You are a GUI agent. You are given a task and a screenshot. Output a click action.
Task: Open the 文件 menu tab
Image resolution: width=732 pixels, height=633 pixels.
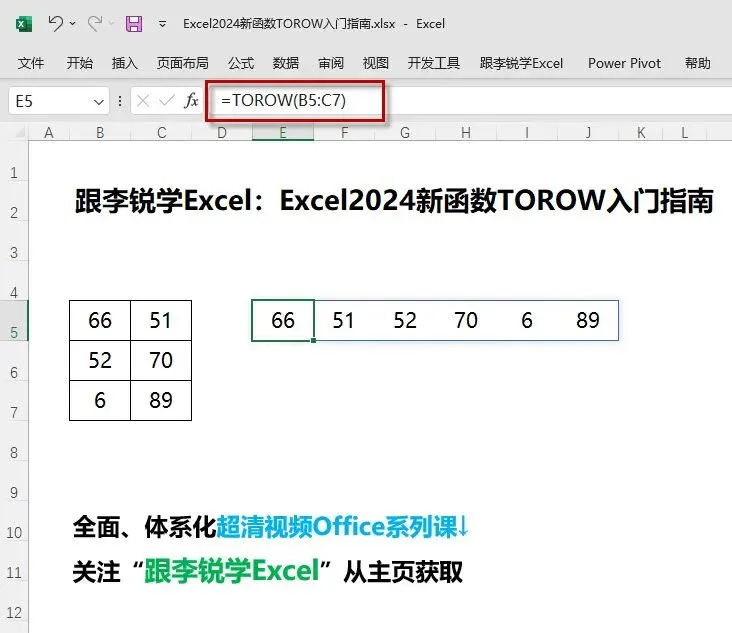(31, 63)
